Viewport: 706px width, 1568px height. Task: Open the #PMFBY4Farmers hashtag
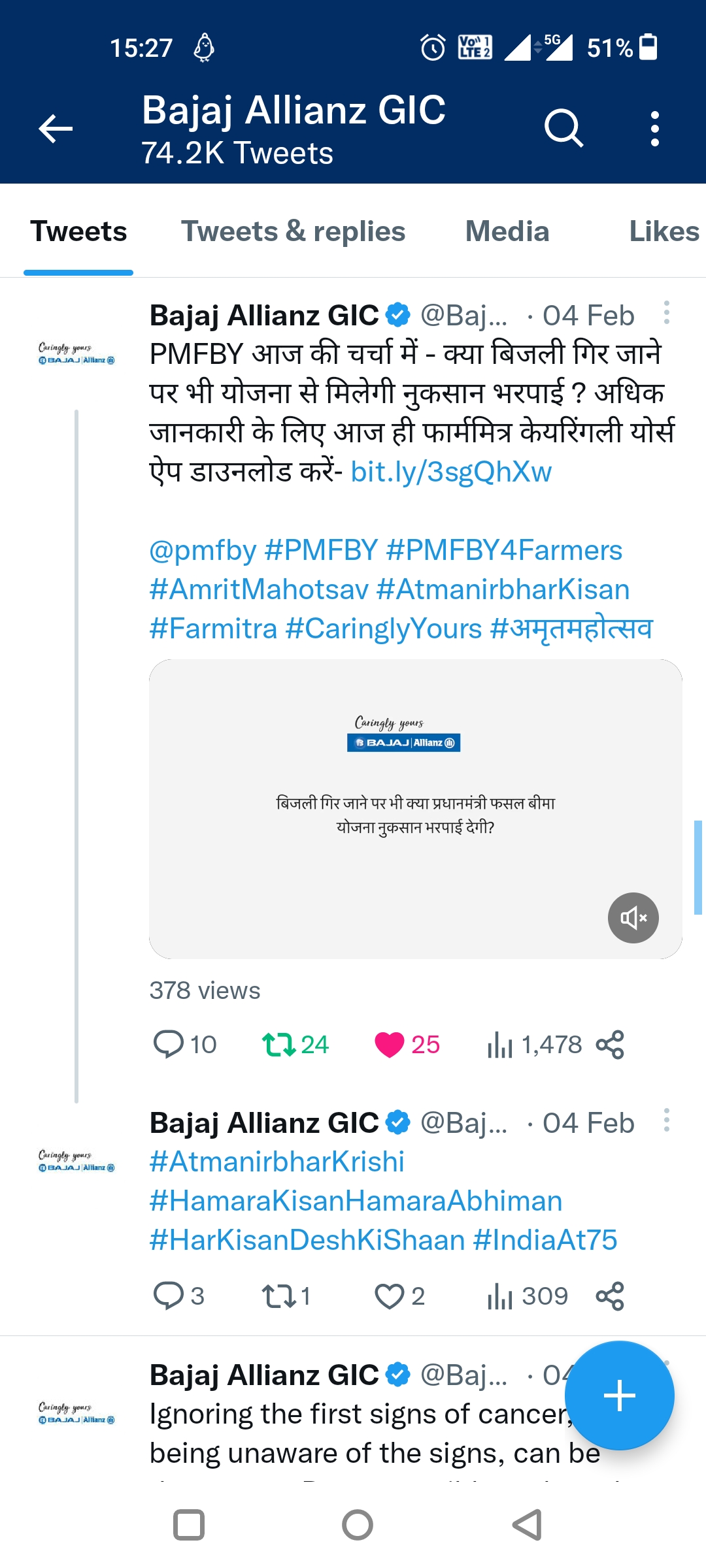tap(504, 550)
